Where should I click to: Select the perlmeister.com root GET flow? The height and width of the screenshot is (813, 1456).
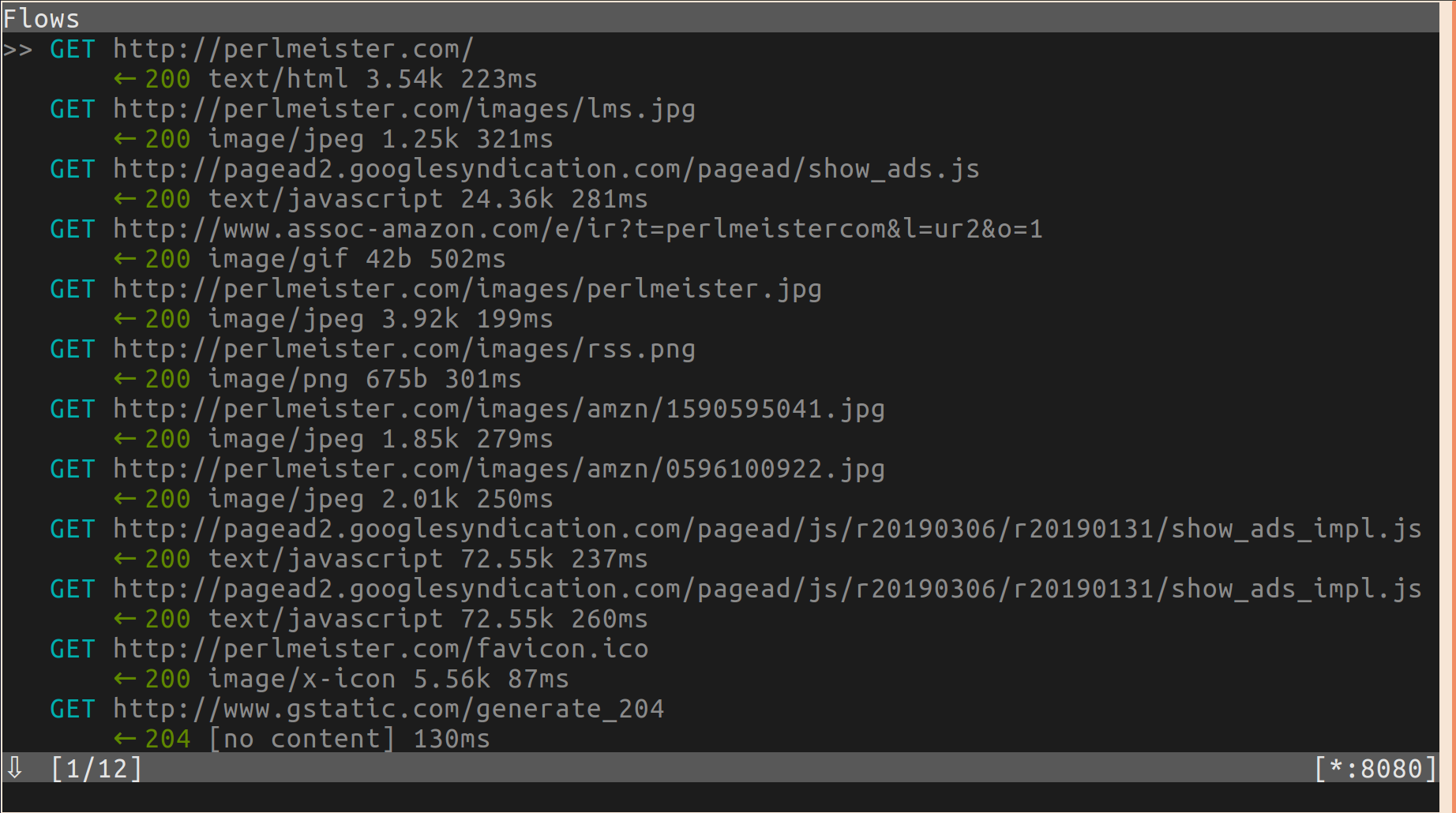coord(261,49)
